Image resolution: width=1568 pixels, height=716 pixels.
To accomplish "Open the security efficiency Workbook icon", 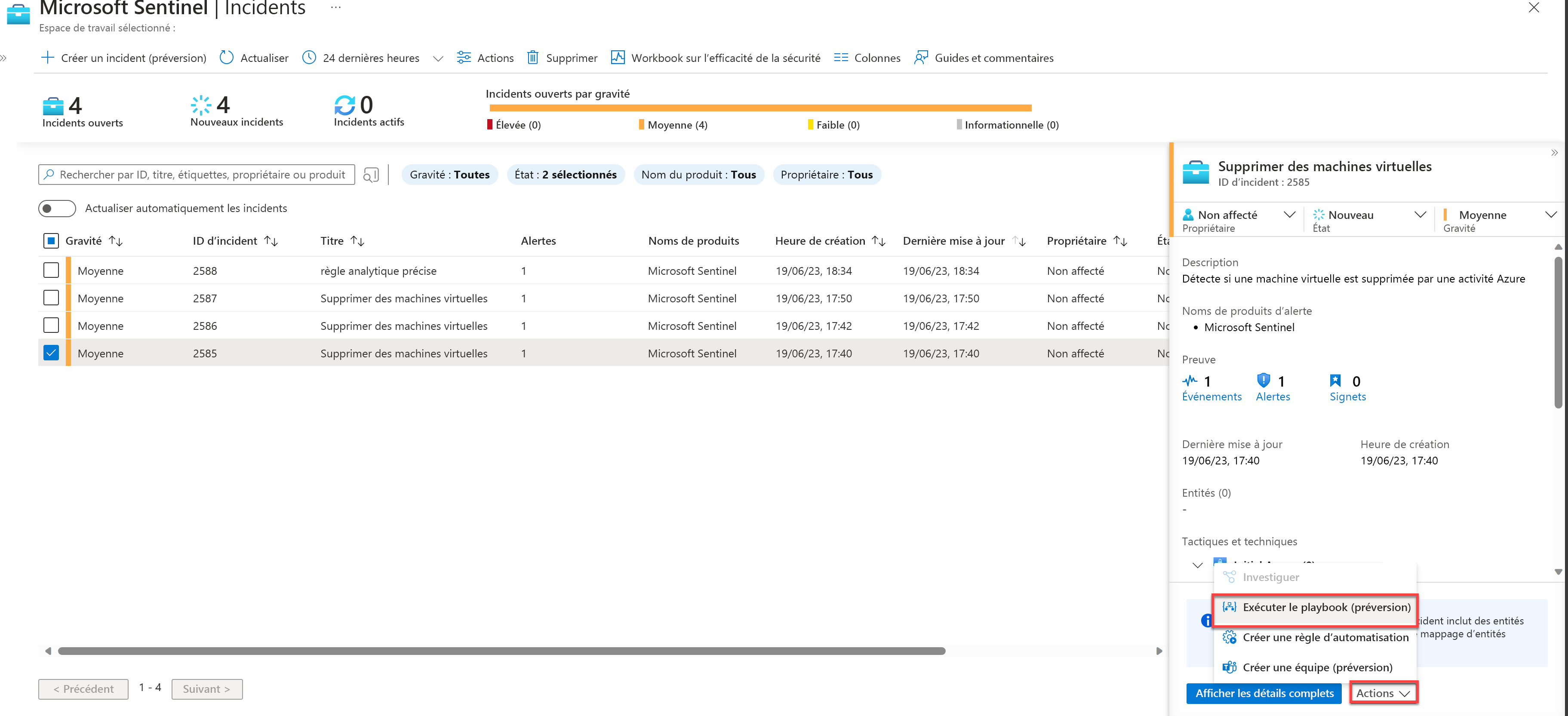I will 618,58.
